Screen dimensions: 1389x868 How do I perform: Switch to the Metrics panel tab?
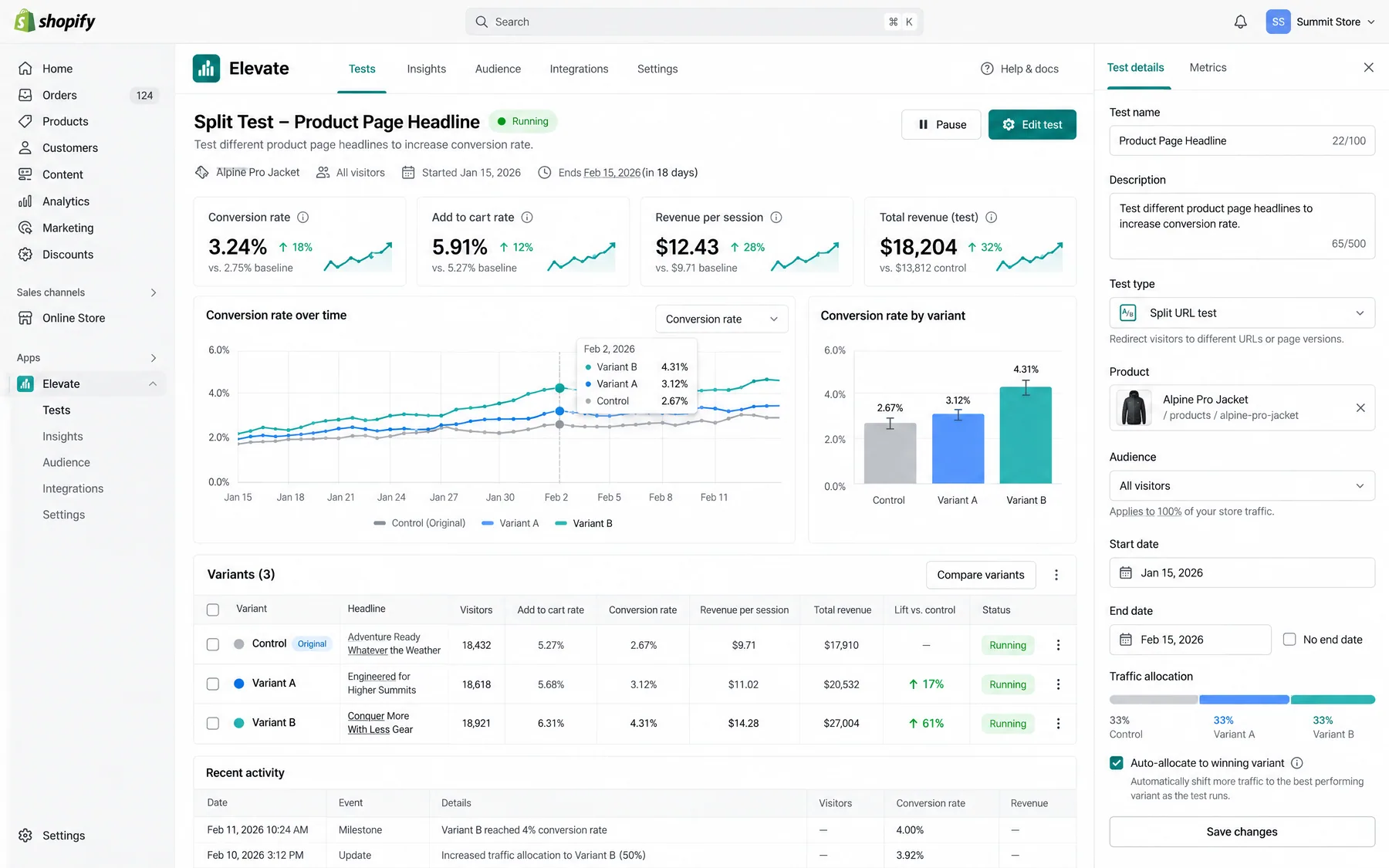click(x=1208, y=68)
